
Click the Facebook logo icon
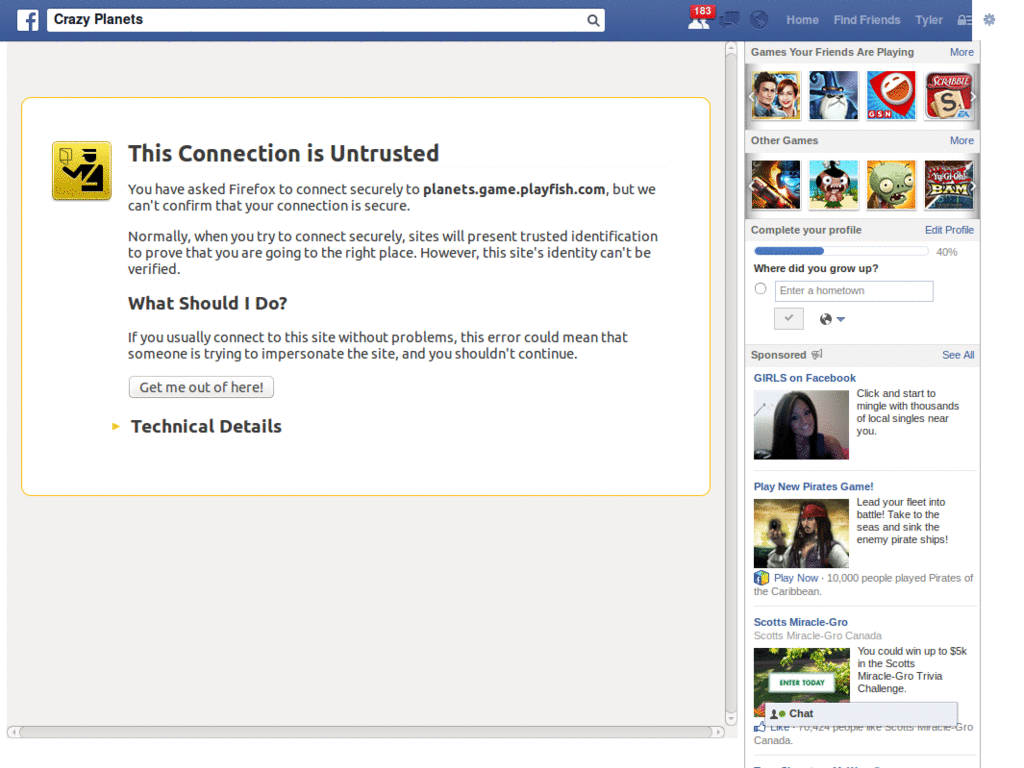click(x=27, y=20)
